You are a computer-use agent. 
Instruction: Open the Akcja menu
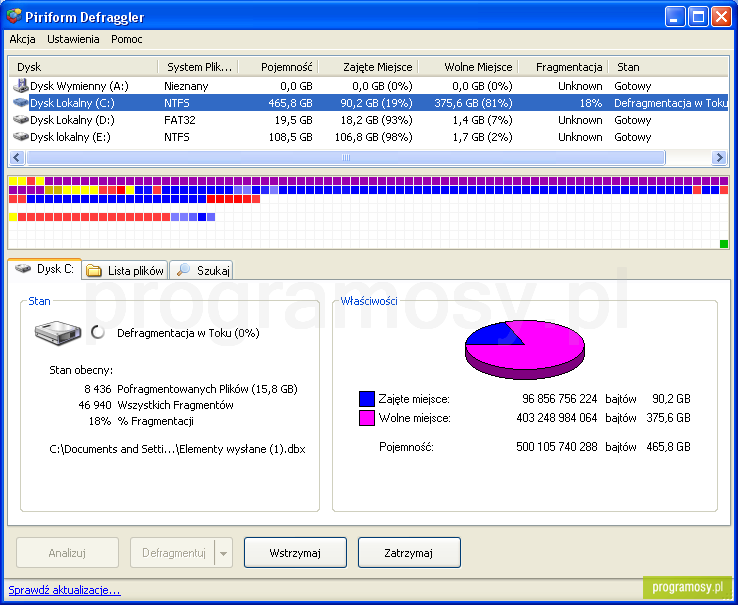click(22, 39)
